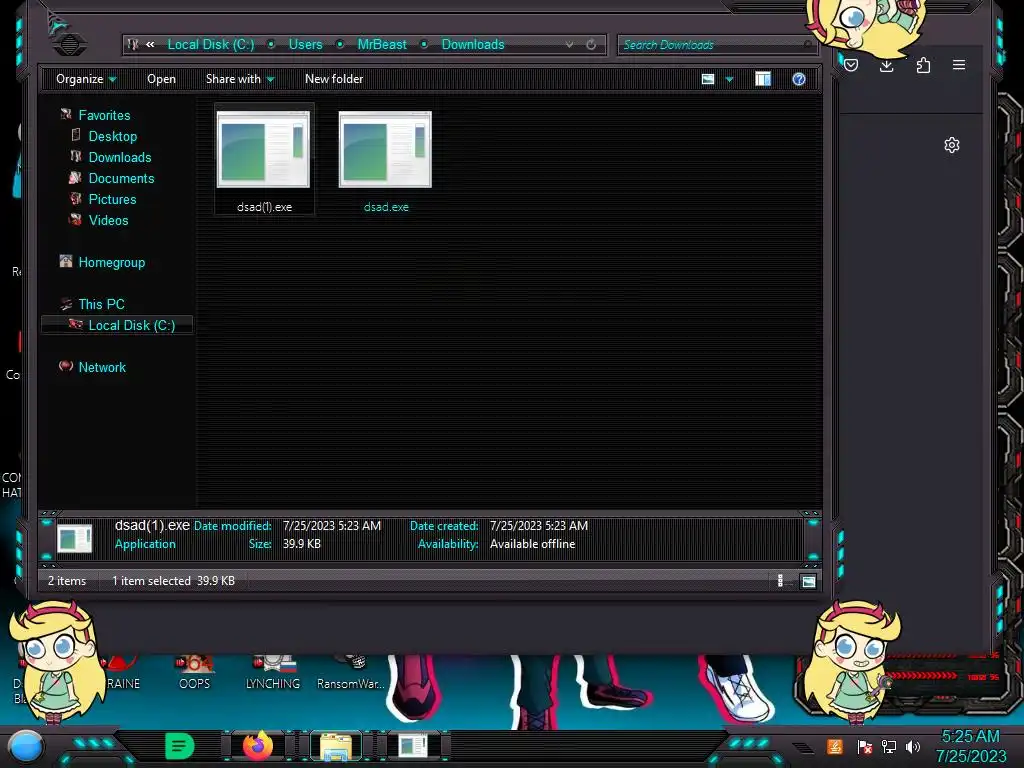Select Network in navigation pane

102,367
